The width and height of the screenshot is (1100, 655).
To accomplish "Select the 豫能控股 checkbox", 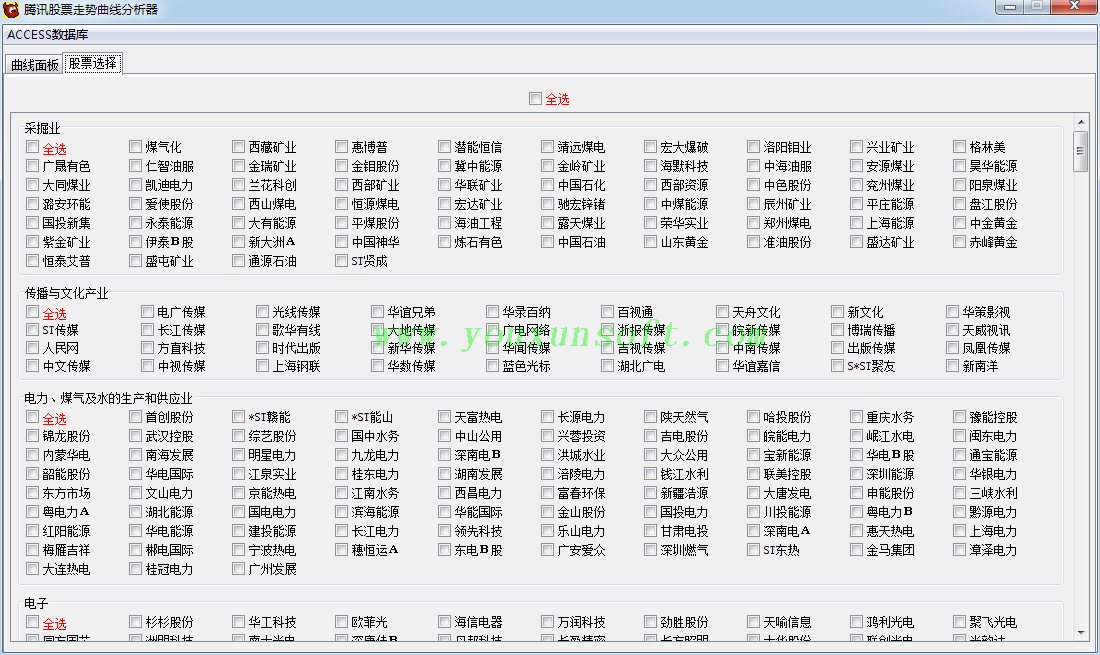I will point(960,417).
